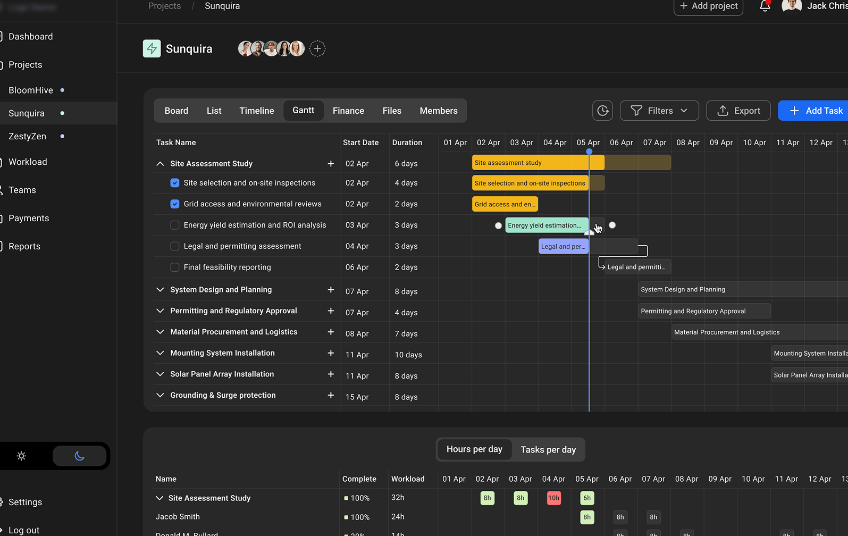Open the Finance tab
The width and height of the screenshot is (848, 536).
[x=348, y=110]
